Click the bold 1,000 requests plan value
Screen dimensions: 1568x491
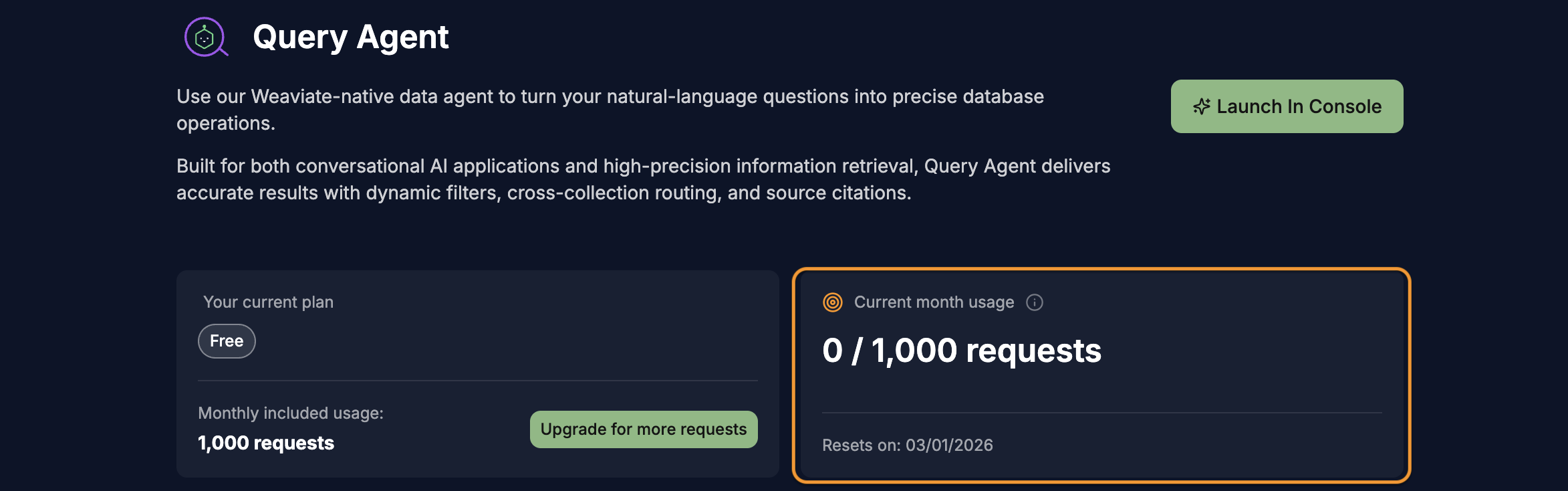(x=266, y=443)
